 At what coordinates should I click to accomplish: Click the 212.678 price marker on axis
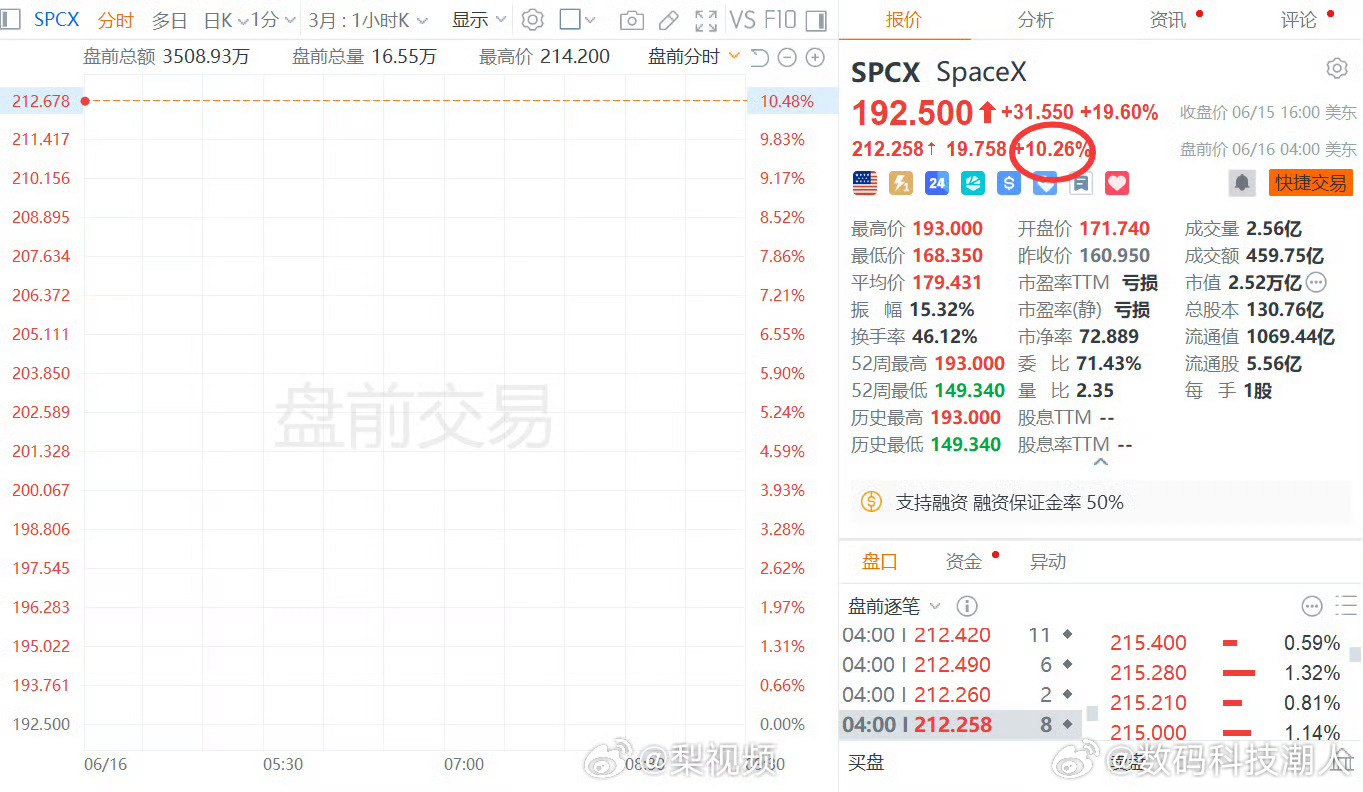click(x=41, y=101)
